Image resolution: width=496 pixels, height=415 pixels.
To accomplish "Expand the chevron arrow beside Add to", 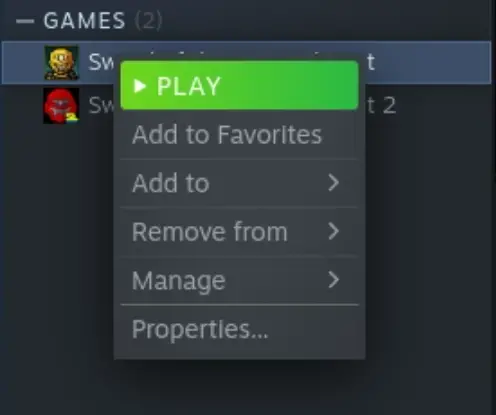I will [334, 183].
